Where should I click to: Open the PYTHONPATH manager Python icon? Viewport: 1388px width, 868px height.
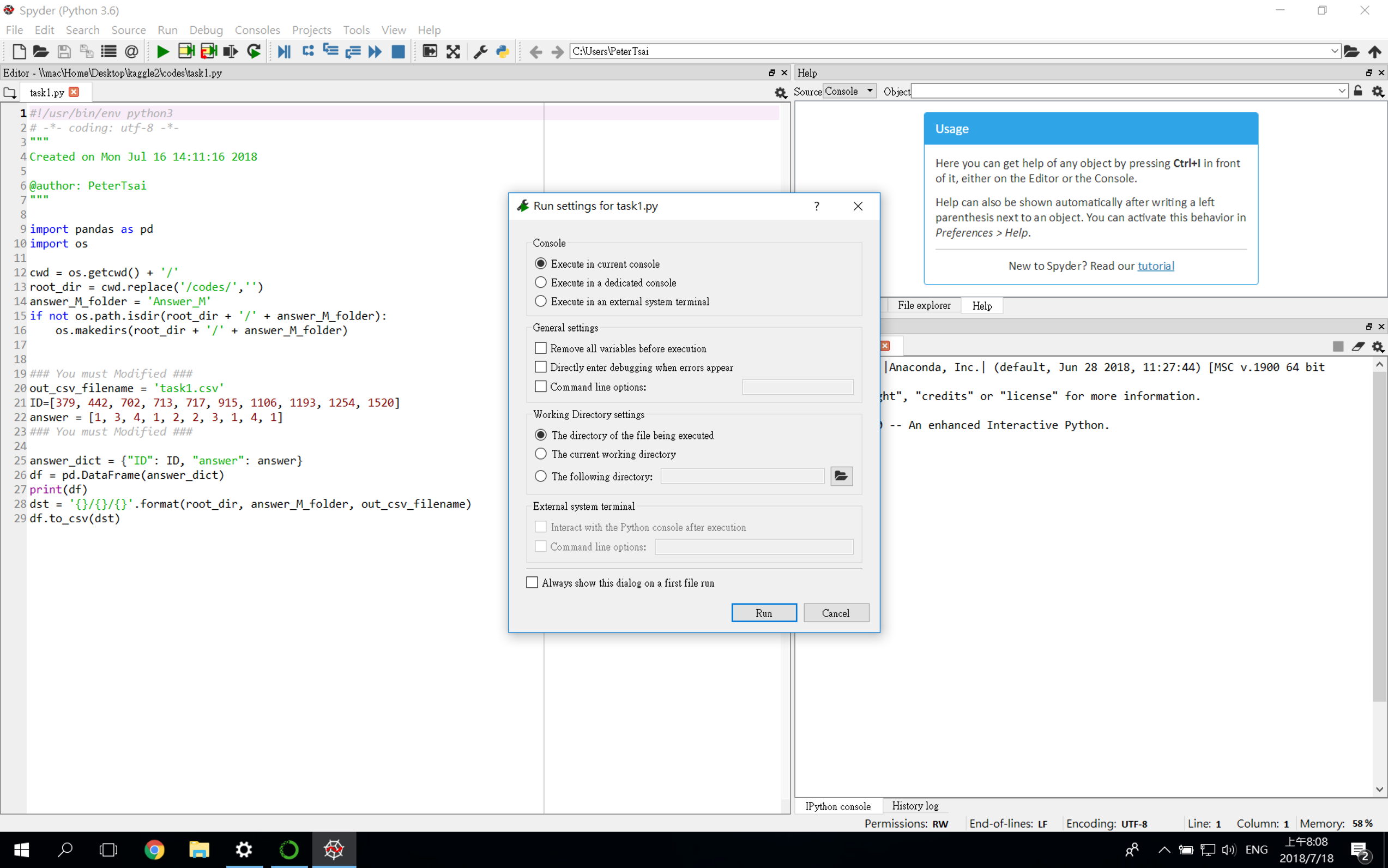click(503, 52)
